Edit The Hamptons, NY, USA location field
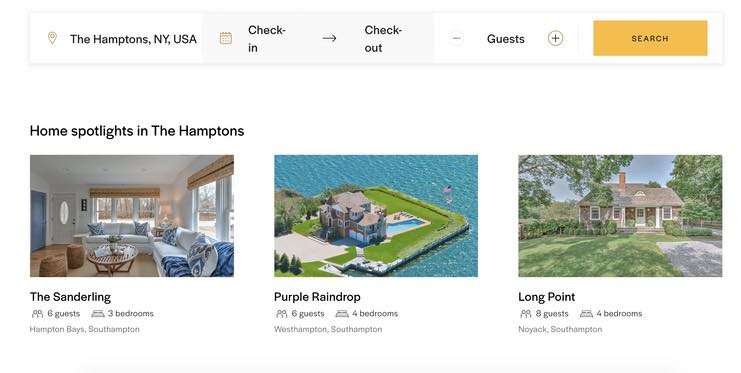741x373 pixels. pos(133,39)
